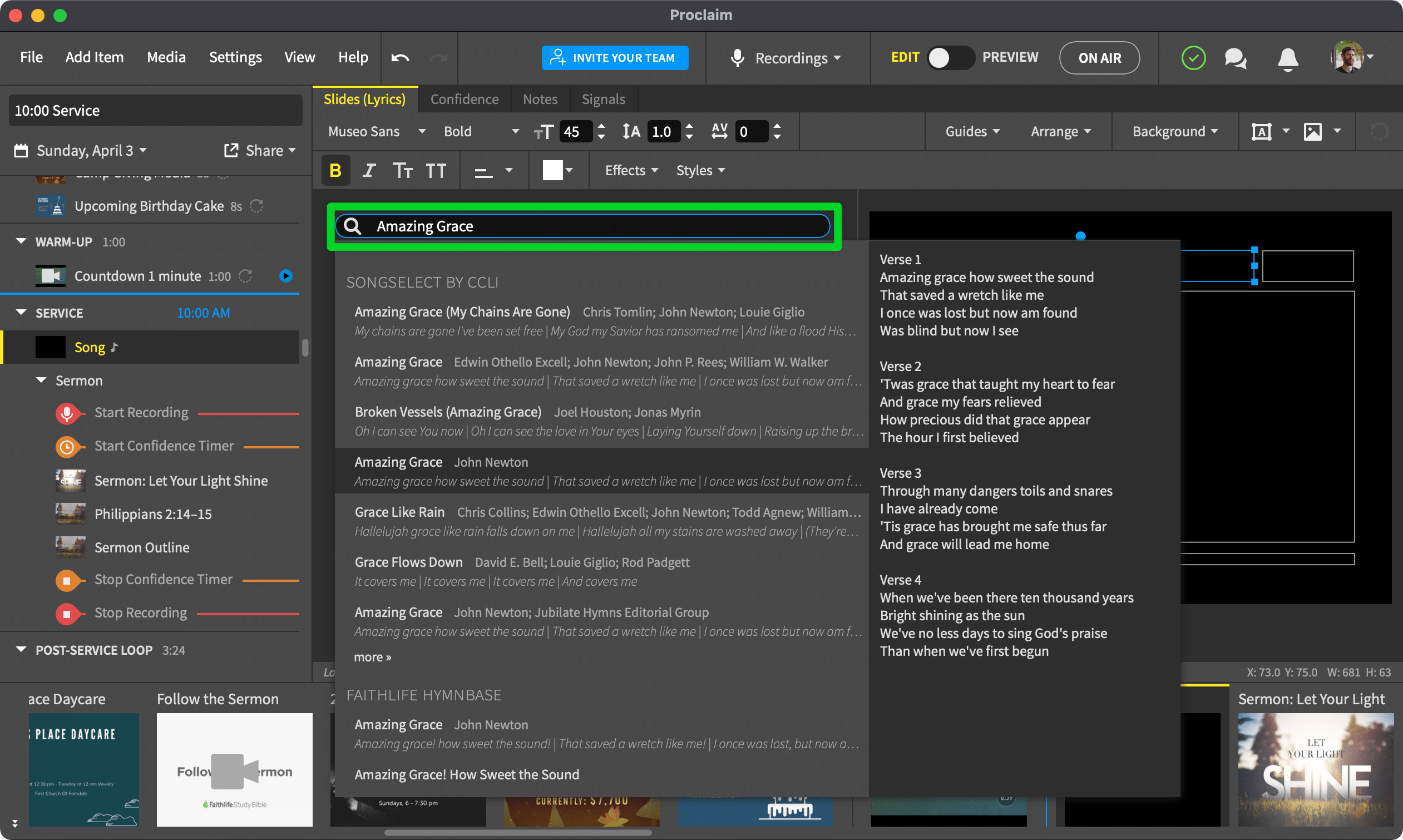Open the Effects dropdown
Image resolution: width=1403 pixels, height=840 pixels.
pyautogui.click(x=631, y=170)
